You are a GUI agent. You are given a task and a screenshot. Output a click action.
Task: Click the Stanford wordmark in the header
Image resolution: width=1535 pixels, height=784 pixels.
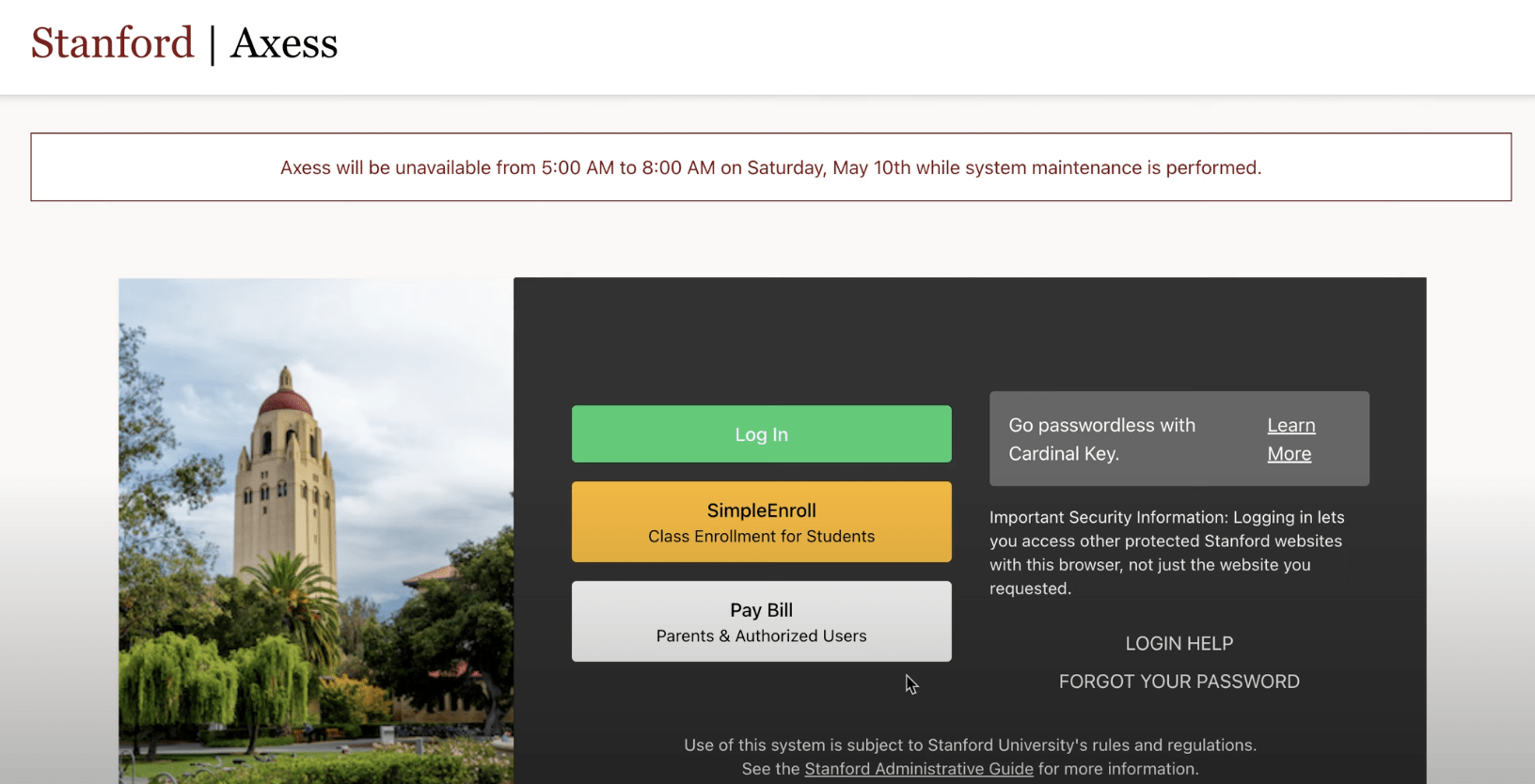[x=112, y=43]
